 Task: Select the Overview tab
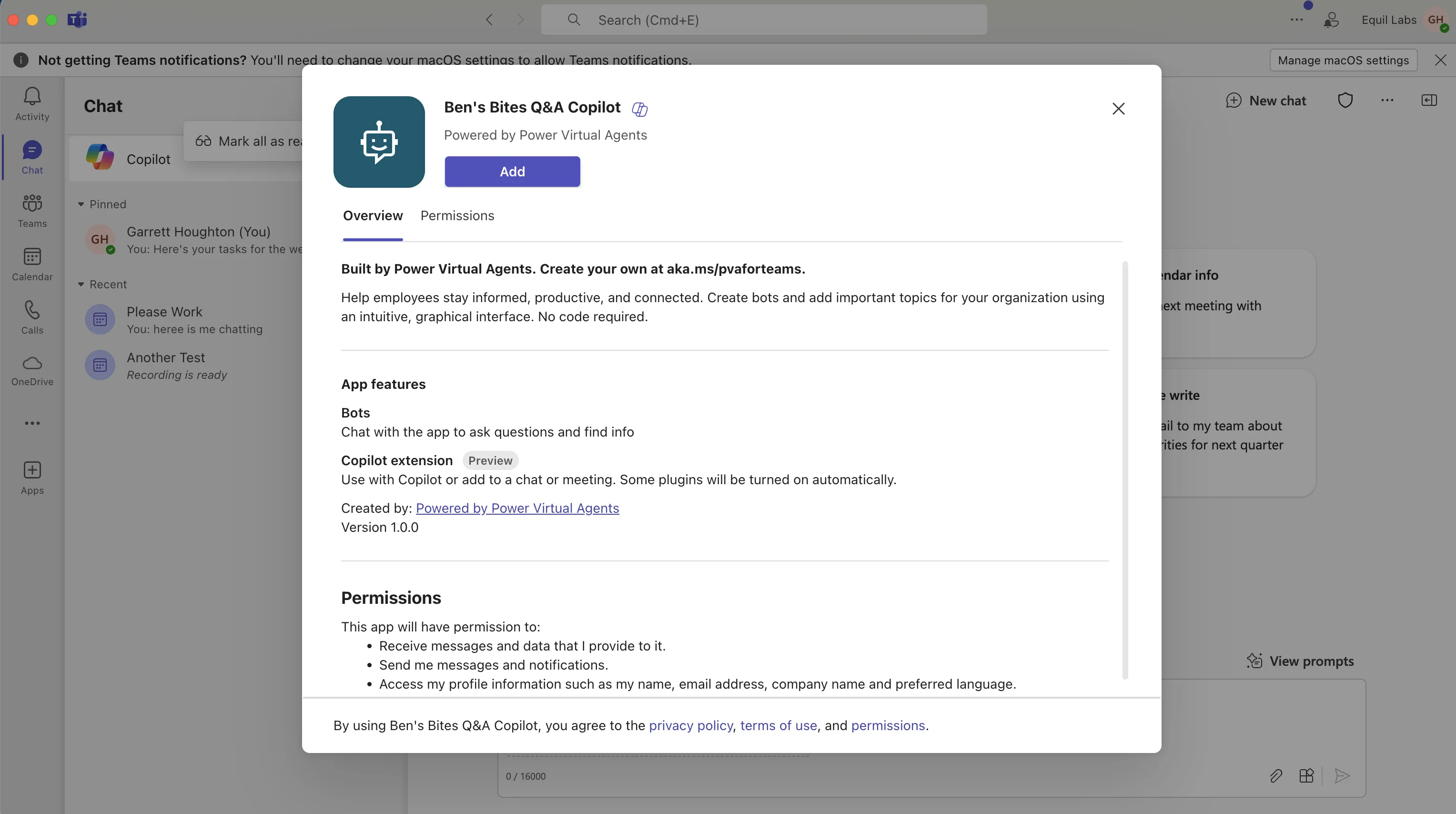click(x=373, y=216)
